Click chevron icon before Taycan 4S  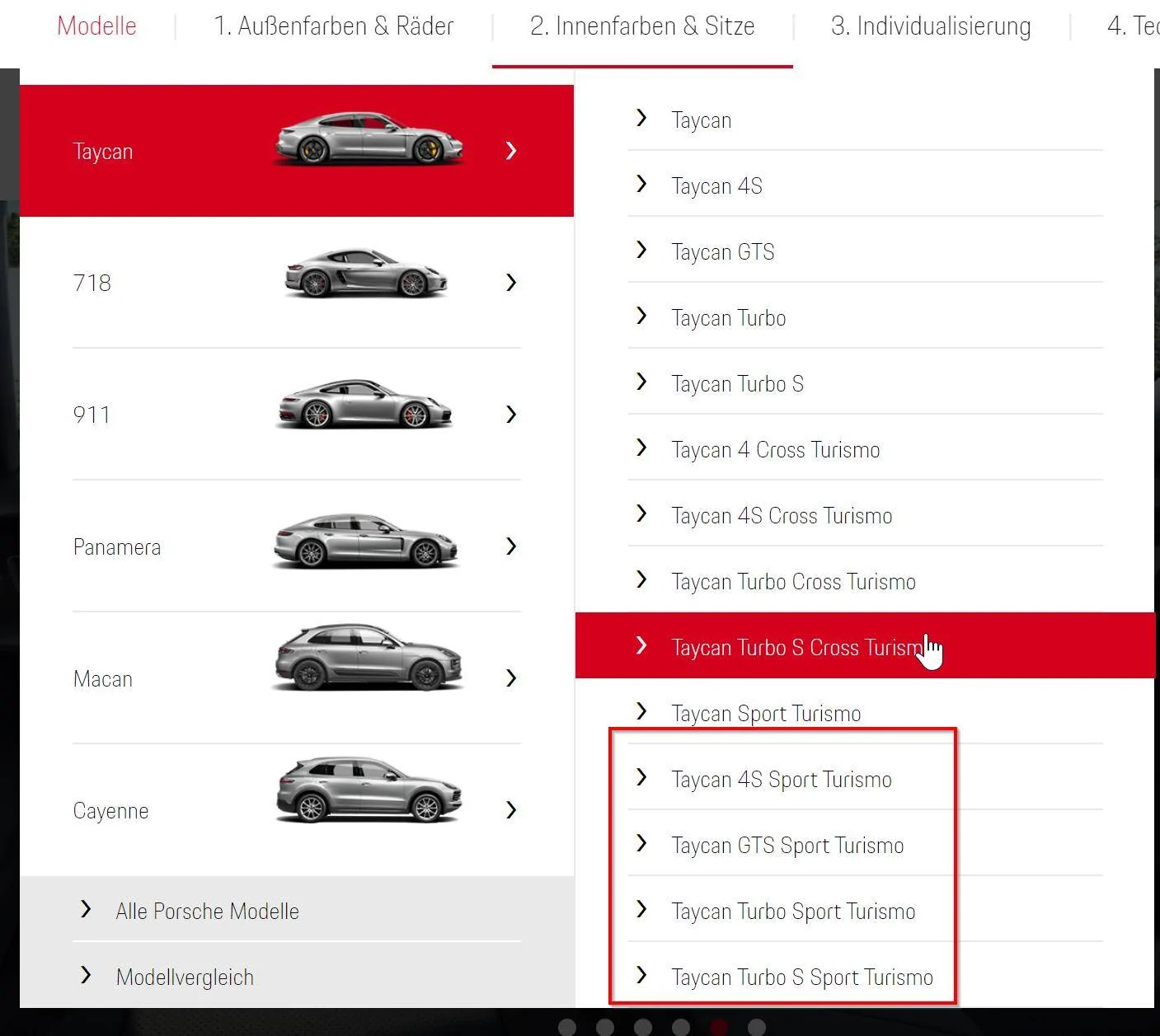click(641, 184)
